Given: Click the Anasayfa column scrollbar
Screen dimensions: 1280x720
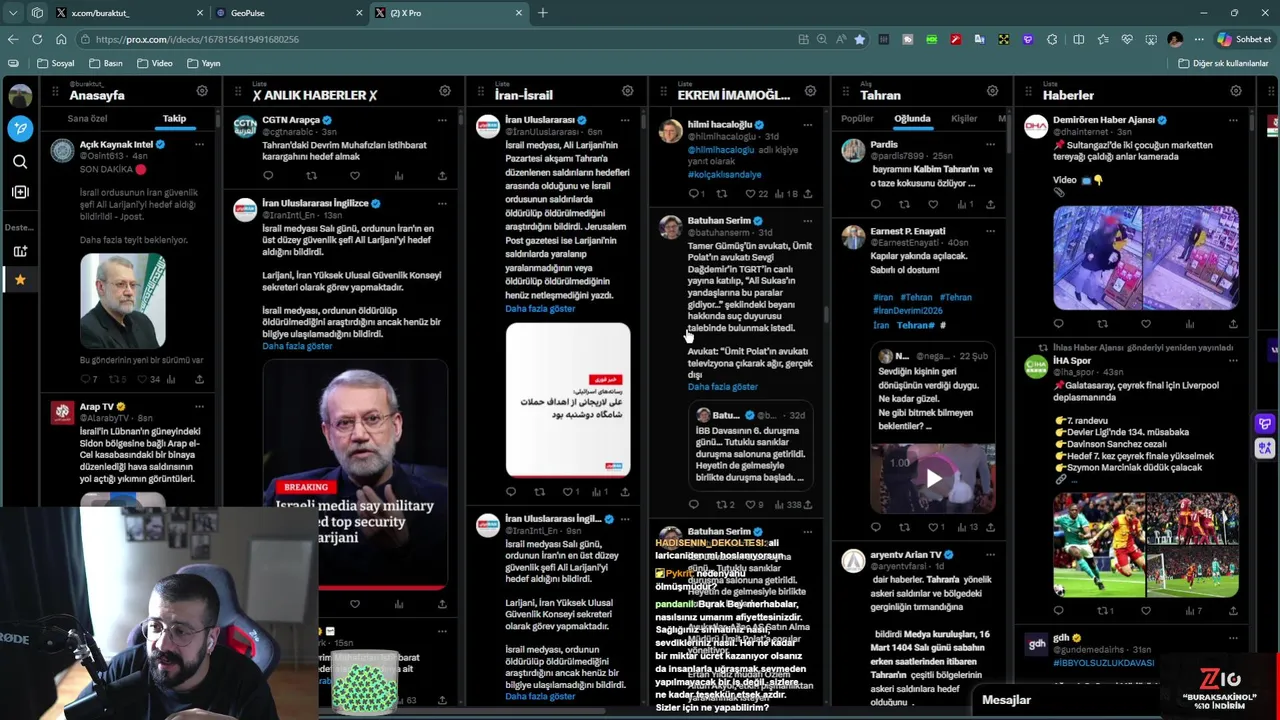Looking at the screenshot, I should [218, 120].
